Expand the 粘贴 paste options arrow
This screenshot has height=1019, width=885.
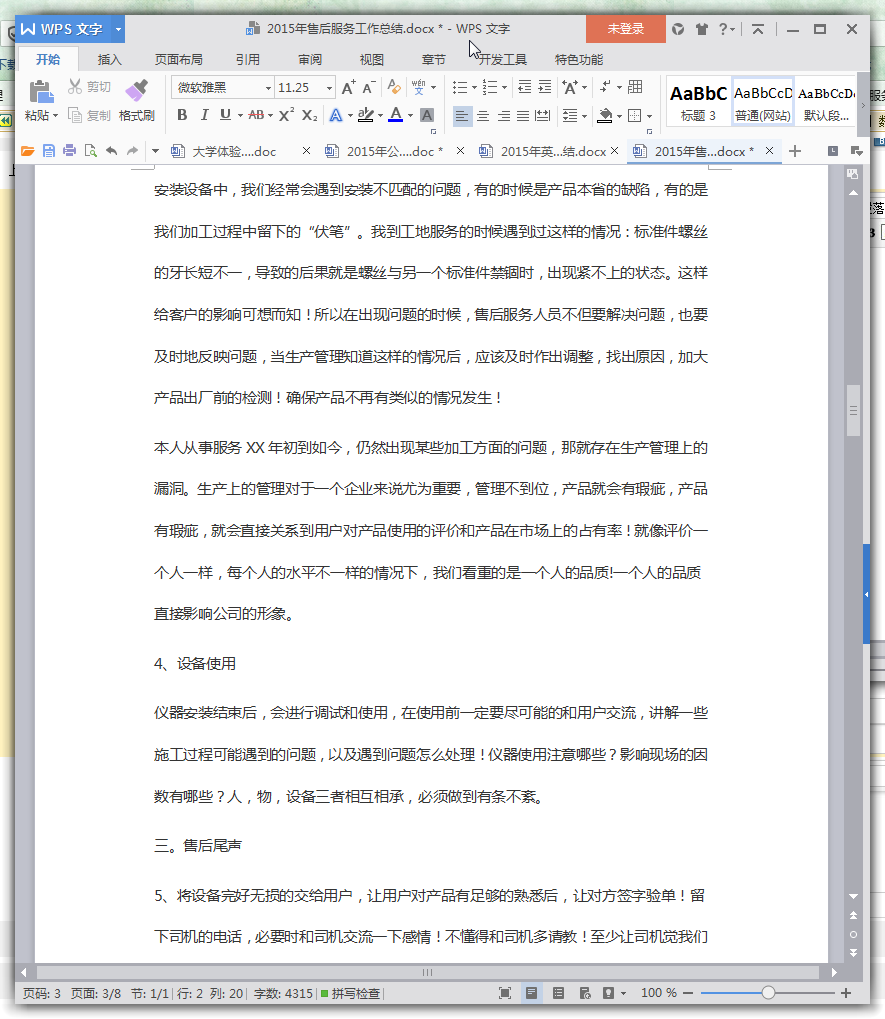click(56, 116)
